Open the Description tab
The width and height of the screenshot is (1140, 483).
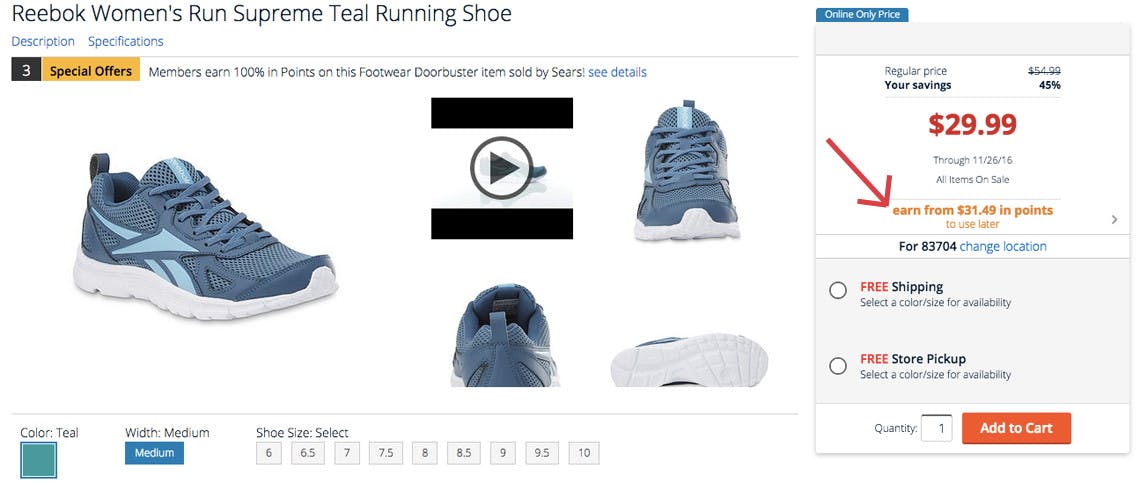(43, 41)
